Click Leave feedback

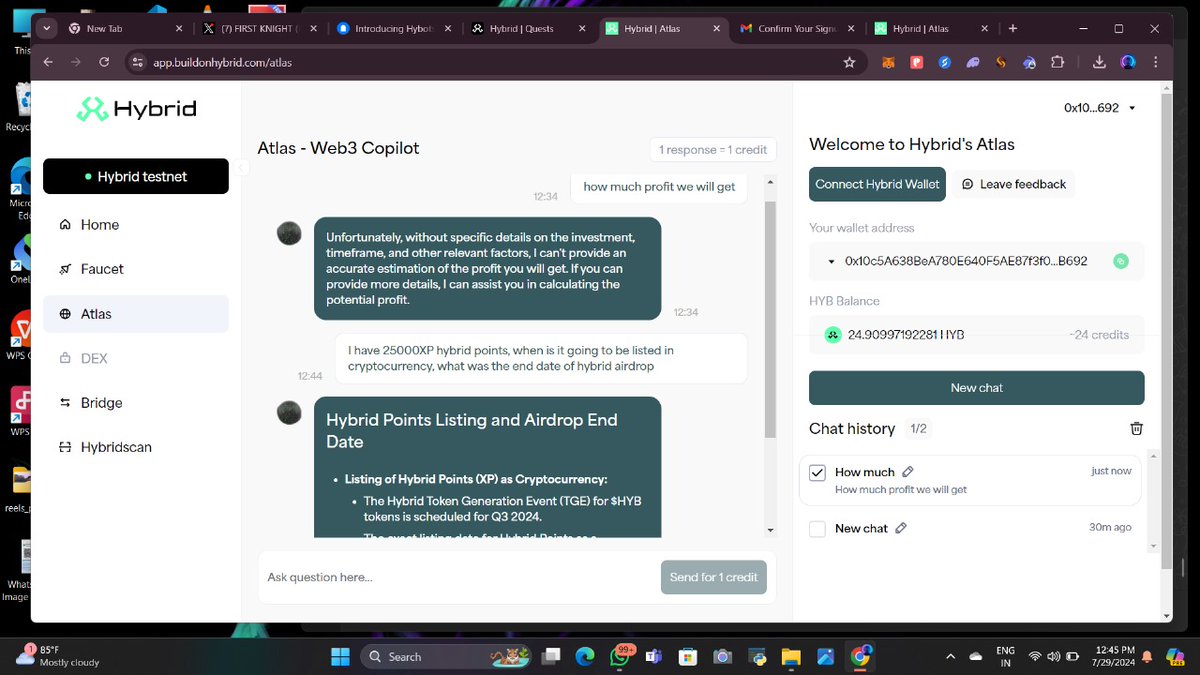click(x=1014, y=184)
